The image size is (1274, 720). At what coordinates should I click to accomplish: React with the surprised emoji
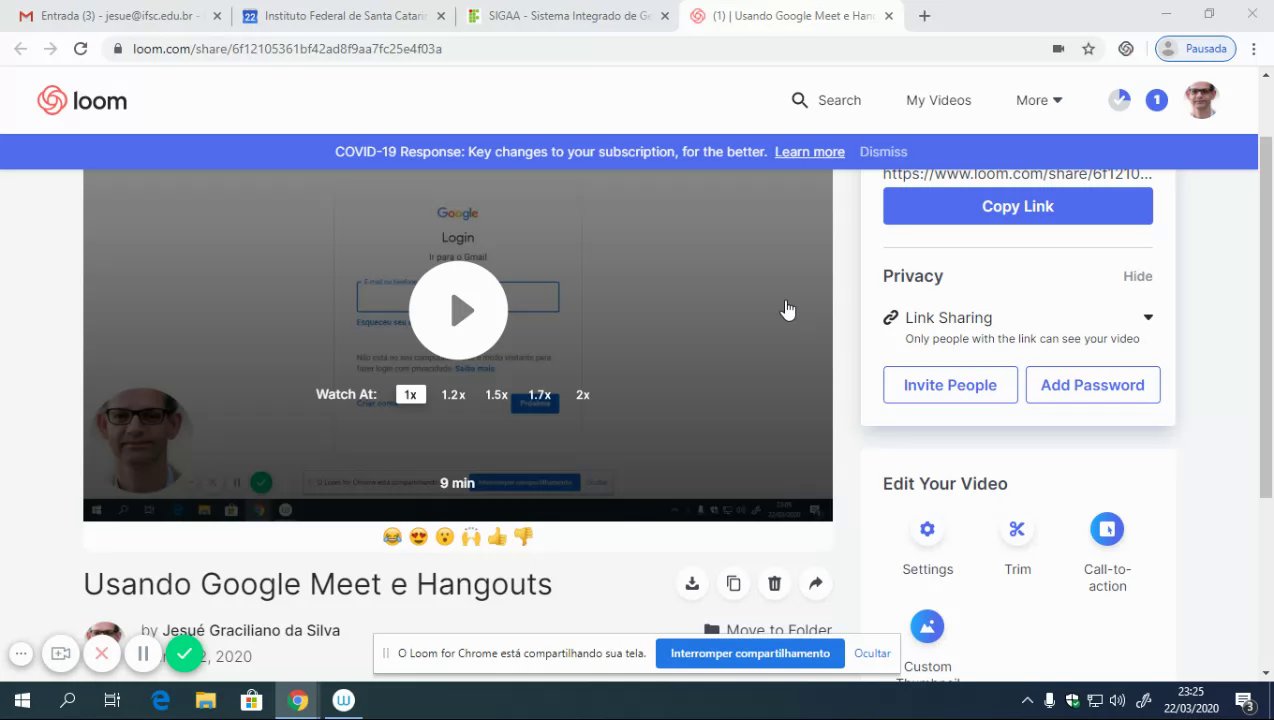(x=445, y=537)
